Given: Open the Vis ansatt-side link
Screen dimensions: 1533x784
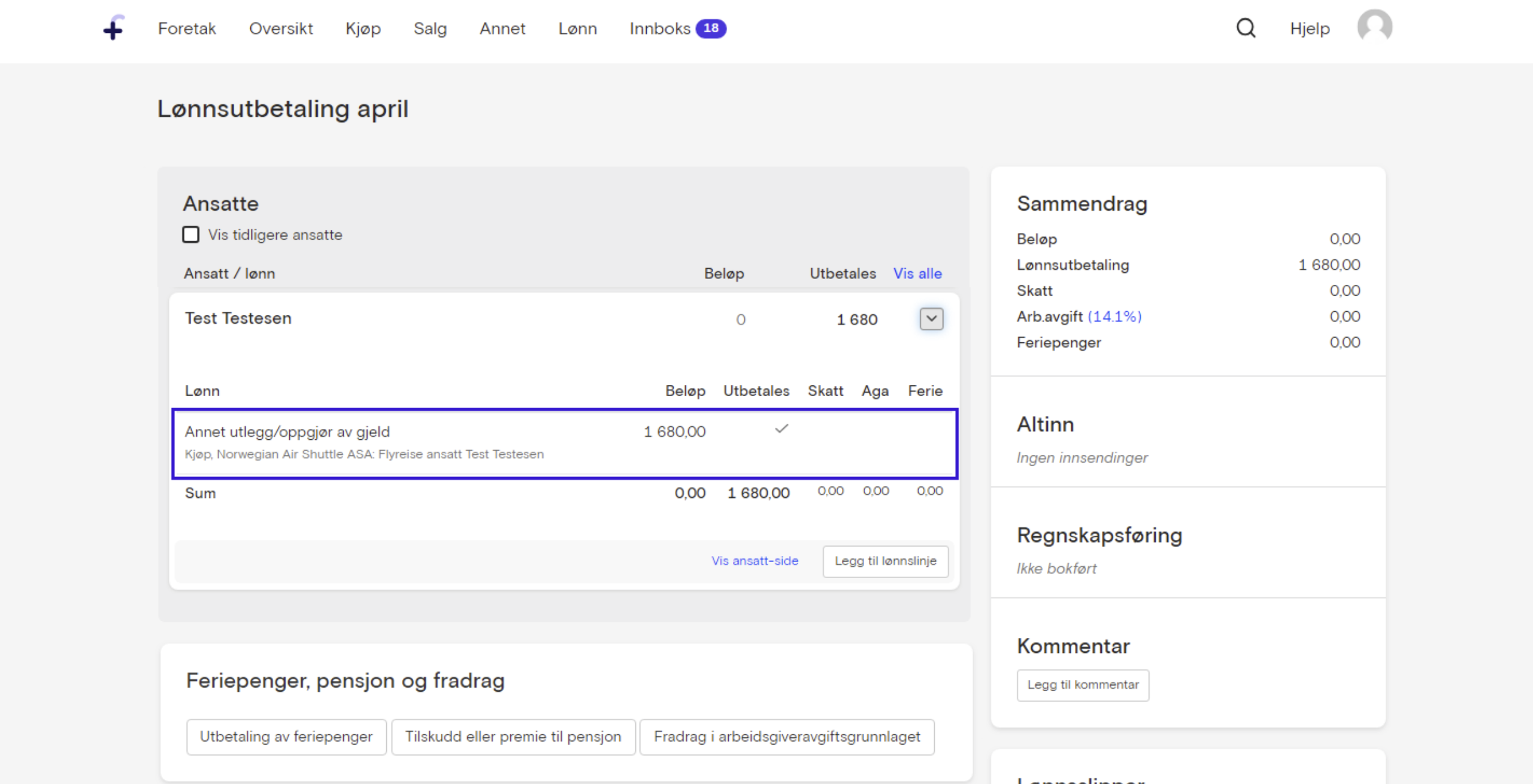Looking at the screenshot, I should coord(755,561).
